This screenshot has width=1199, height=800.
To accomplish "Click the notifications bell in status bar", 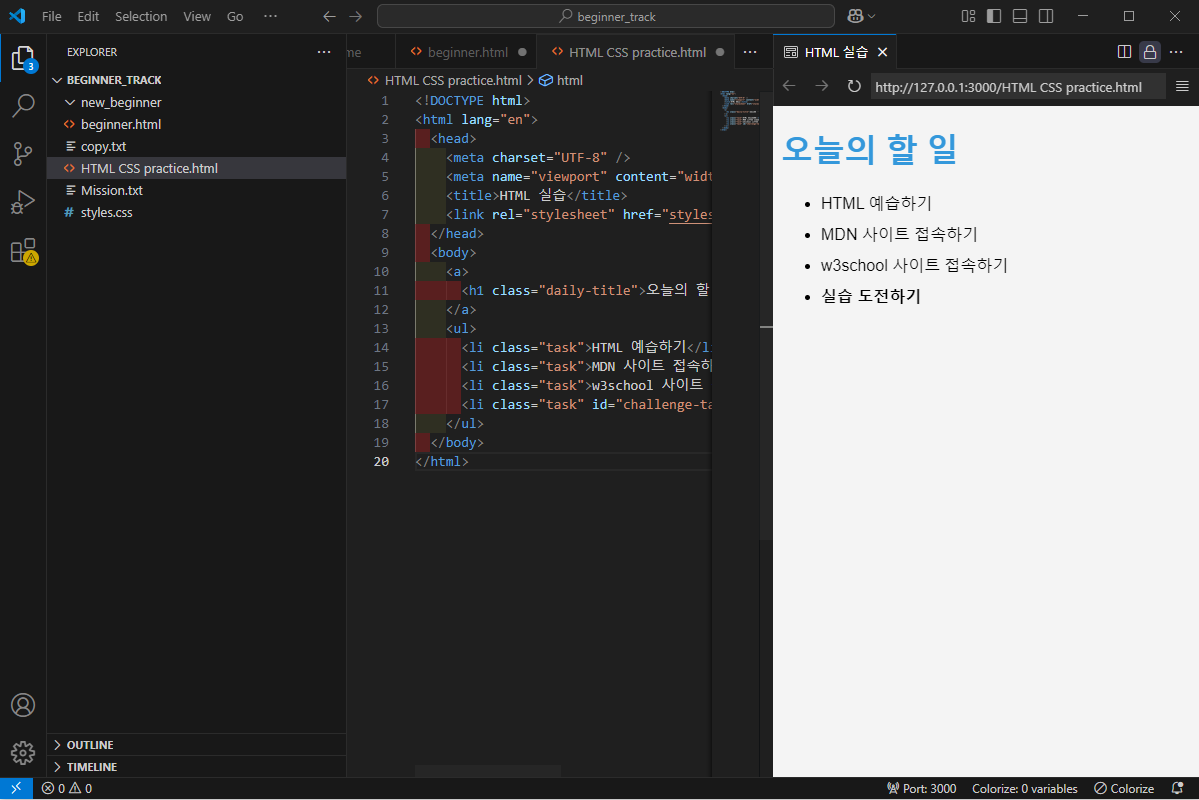I will (1177, 789).
